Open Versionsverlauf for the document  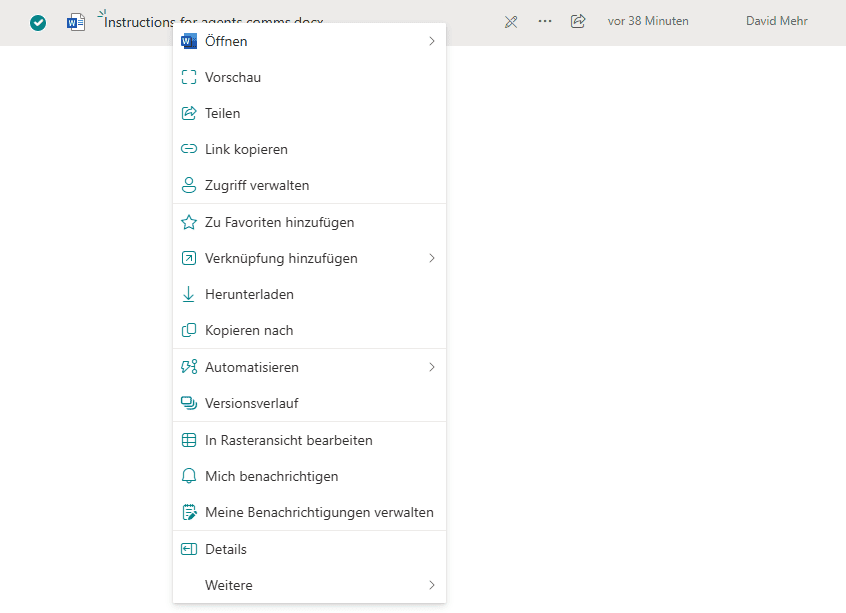tap(251, 403)
